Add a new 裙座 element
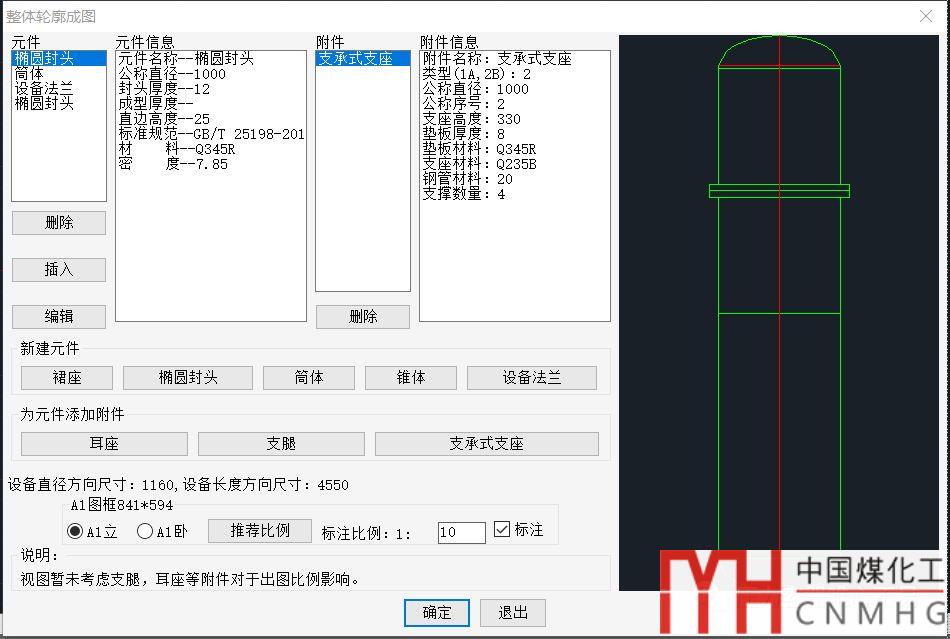The width and height of the screenshot is (950, 639). pyautogui.click(x=67, y=378)
